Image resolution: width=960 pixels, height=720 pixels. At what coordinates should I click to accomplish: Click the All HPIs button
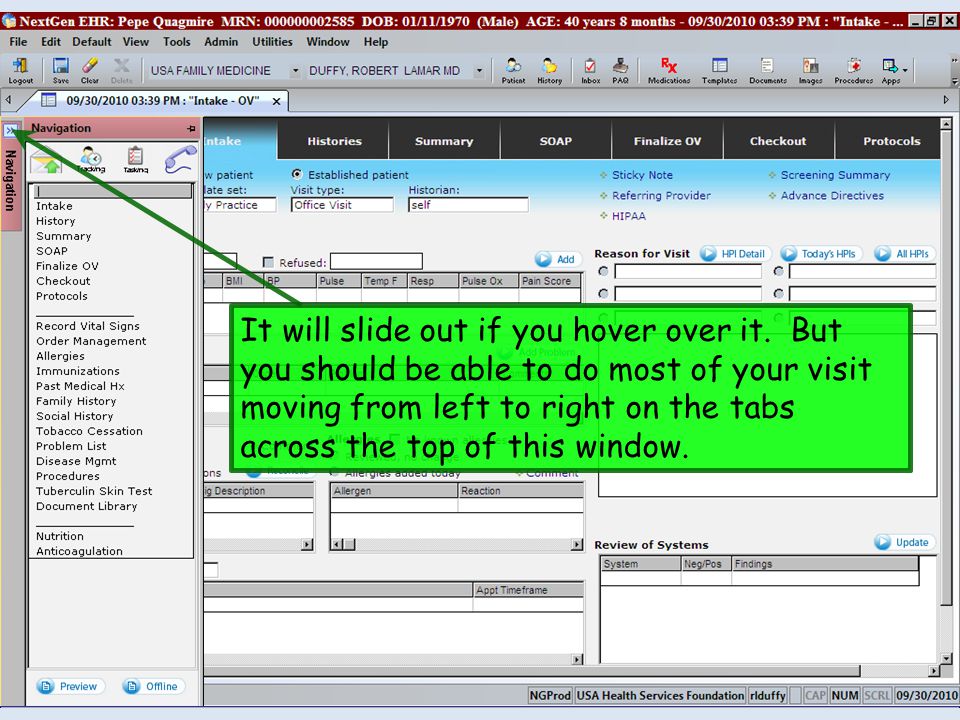[x=903, y=253]
